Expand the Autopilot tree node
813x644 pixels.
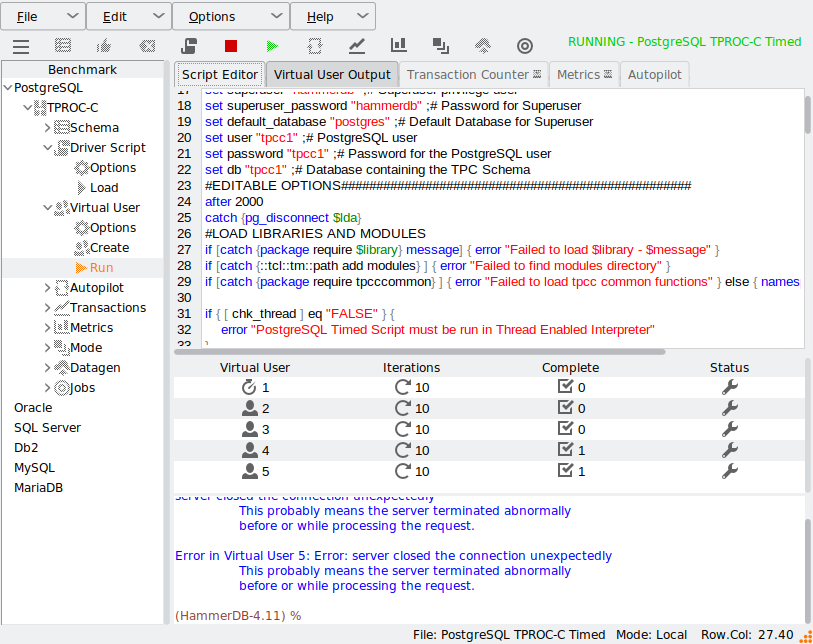pos(47,288)
